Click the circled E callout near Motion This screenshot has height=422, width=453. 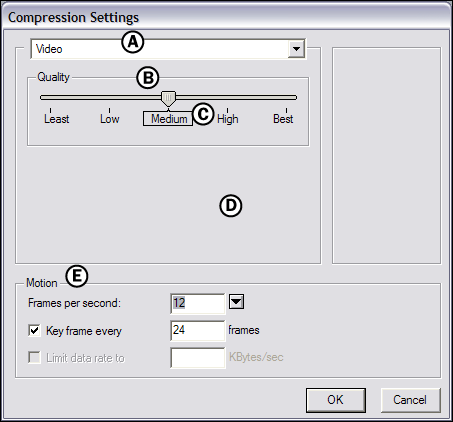[x=77, y=276]
